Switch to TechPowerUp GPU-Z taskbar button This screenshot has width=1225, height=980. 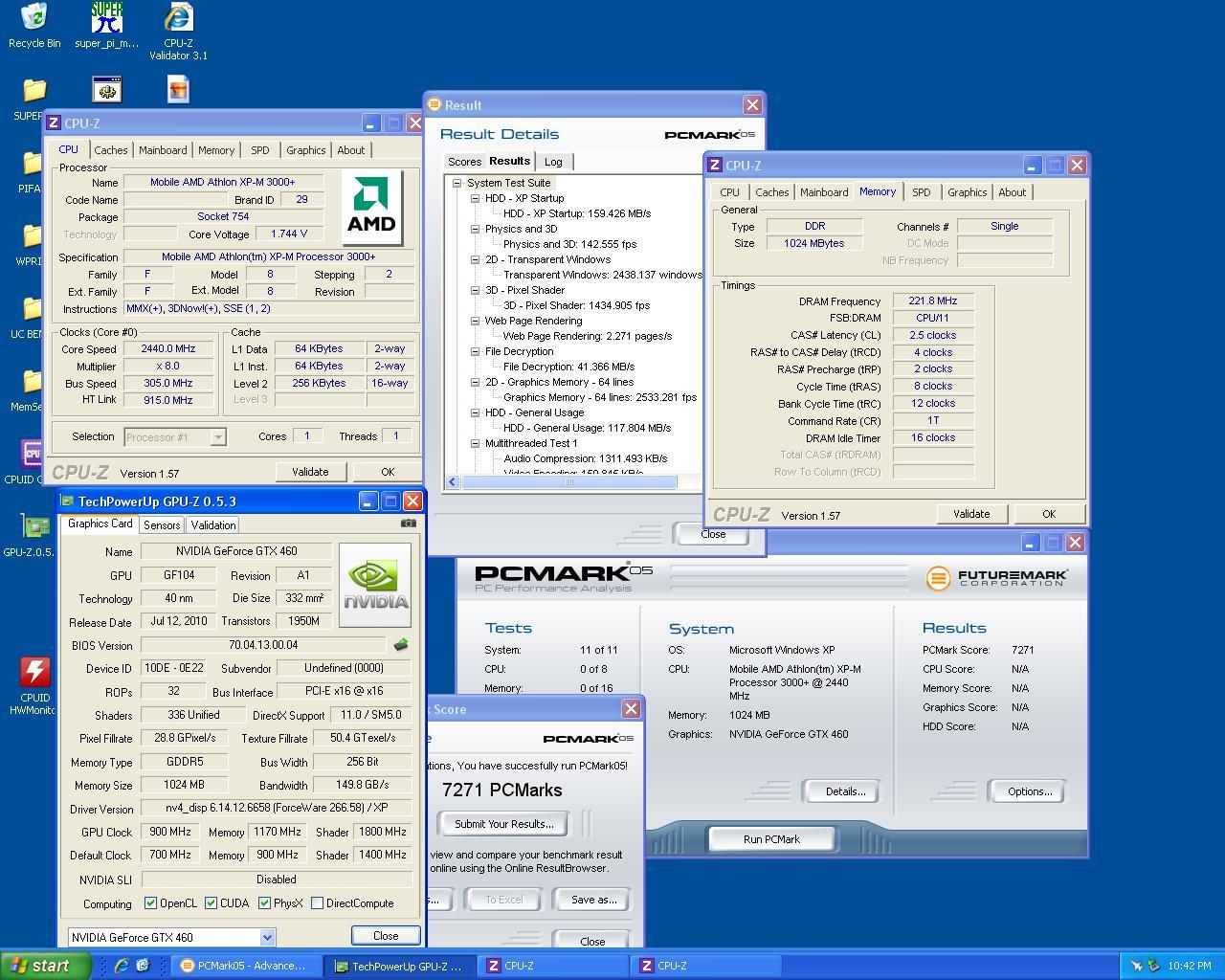(398, 966)
